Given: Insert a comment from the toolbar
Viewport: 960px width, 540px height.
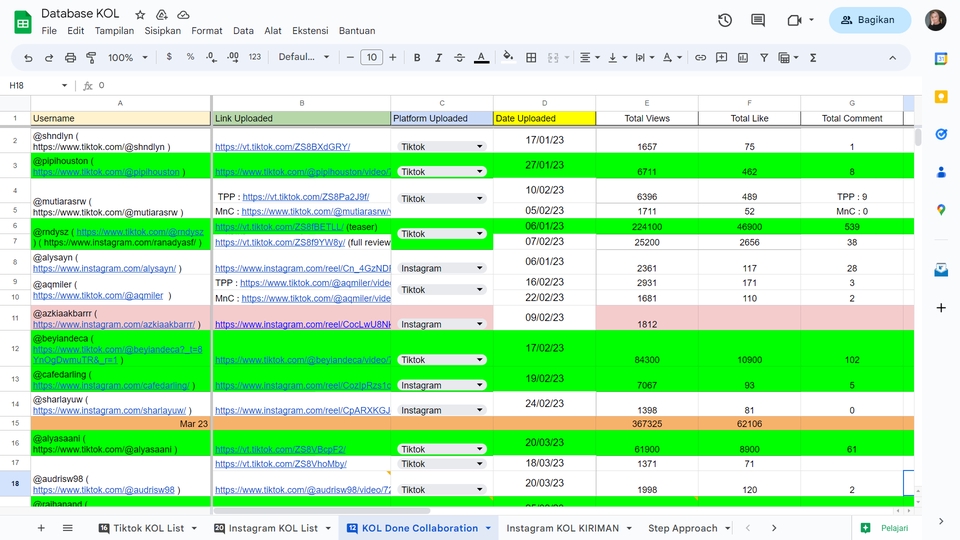Looking at the screenshot, I should [722, 58].
